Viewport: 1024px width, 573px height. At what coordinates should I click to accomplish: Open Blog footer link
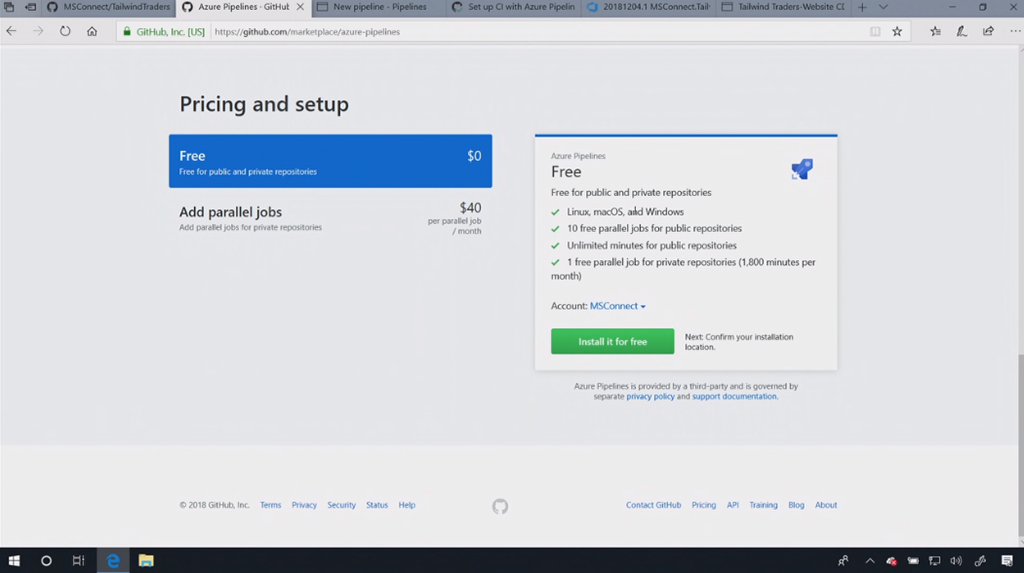[796, 505]
